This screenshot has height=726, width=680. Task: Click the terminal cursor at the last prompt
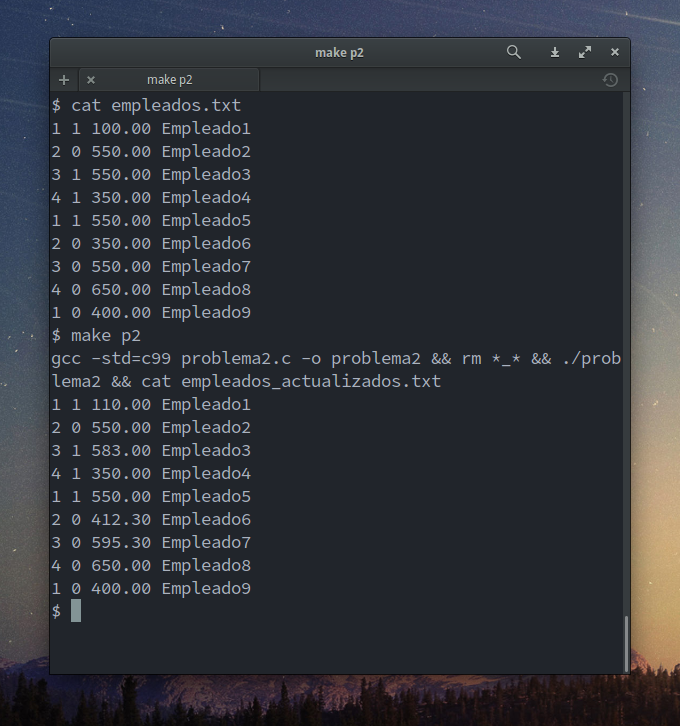tap(76, 611)
